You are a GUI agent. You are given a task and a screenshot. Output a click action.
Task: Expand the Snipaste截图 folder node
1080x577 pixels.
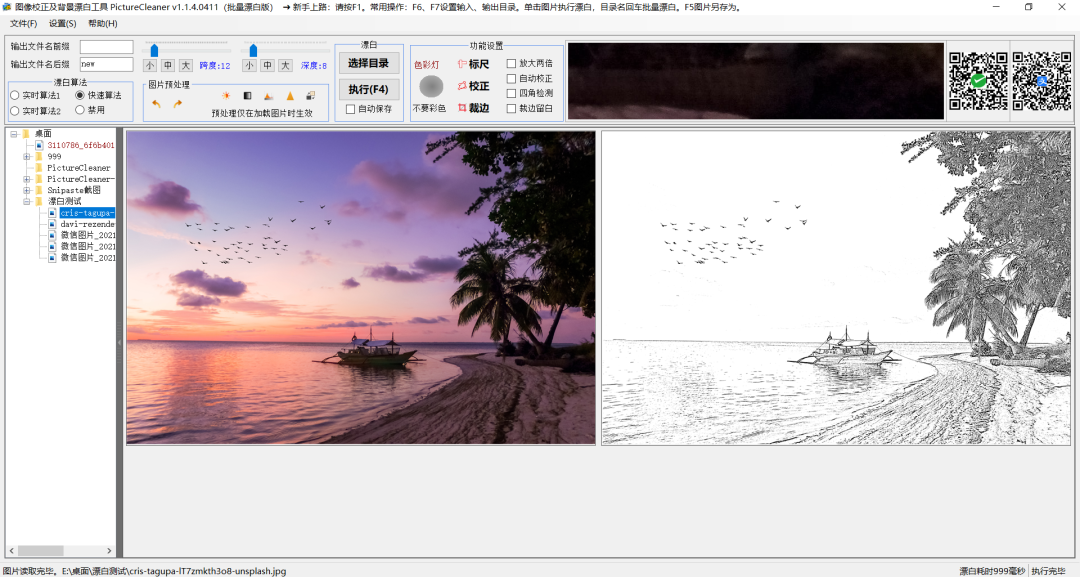click(26, 190)
